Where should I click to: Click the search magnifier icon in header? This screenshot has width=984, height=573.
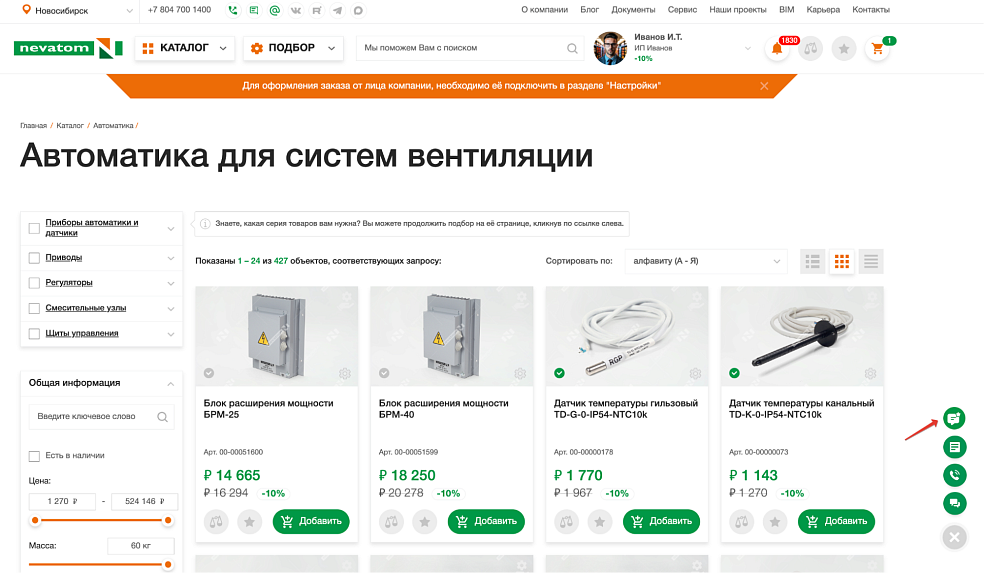(572, 48)
